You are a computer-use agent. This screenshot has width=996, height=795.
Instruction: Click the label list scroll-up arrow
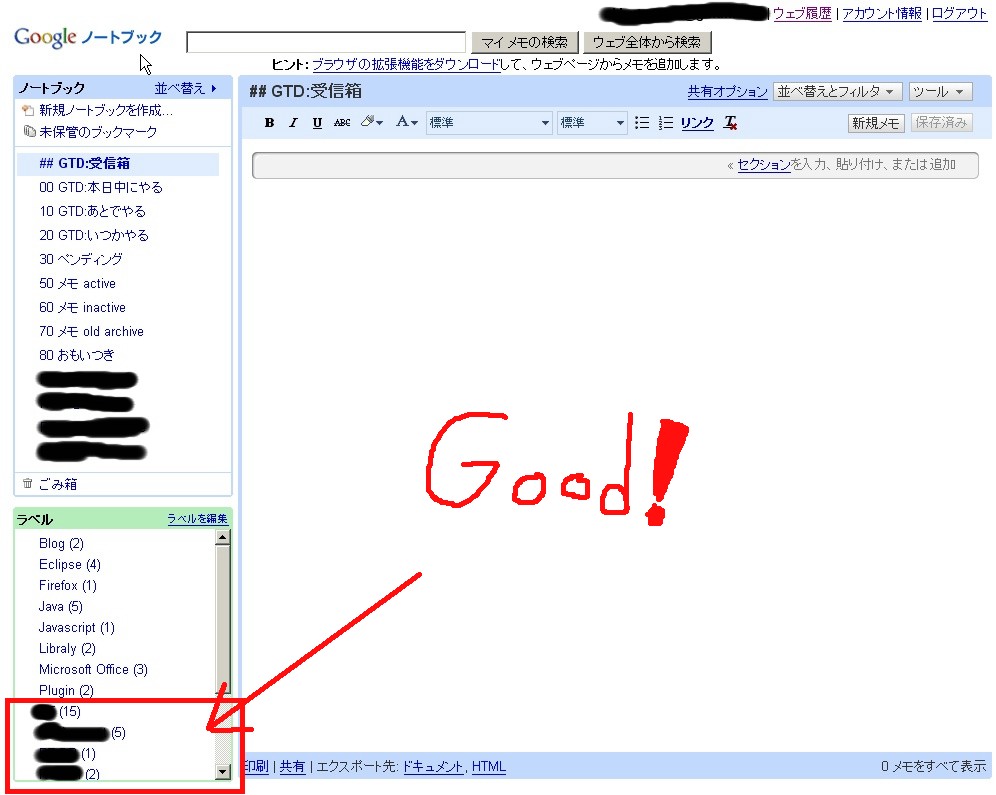[222, 538]
